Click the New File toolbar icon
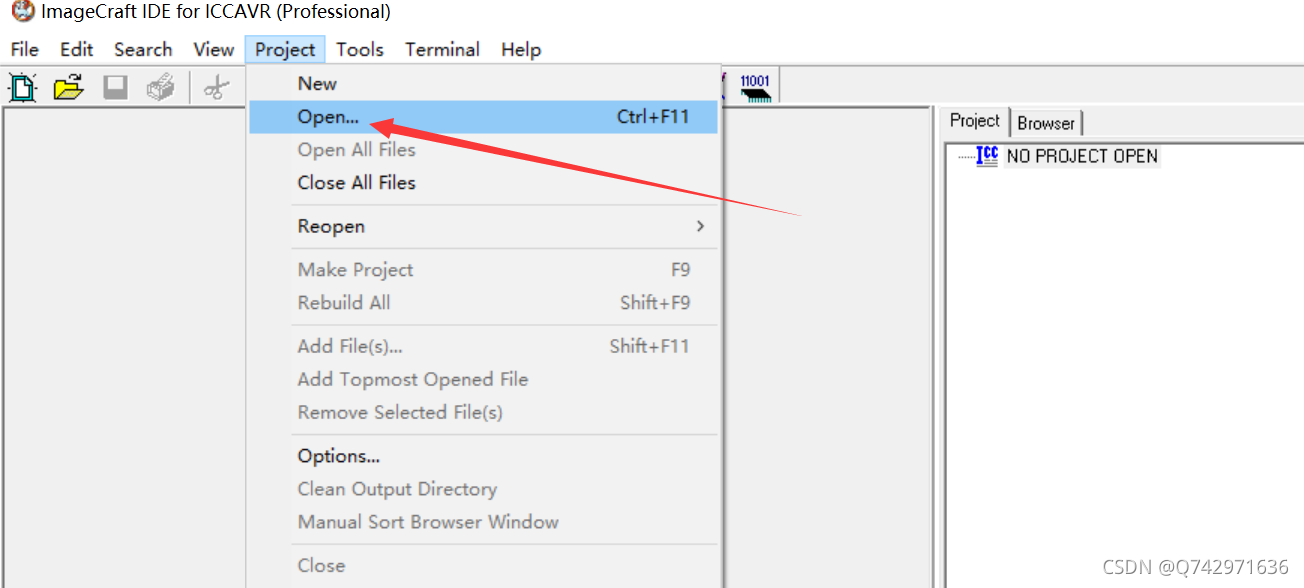Viewport: 1304px width, 588px height. (23, 87)
